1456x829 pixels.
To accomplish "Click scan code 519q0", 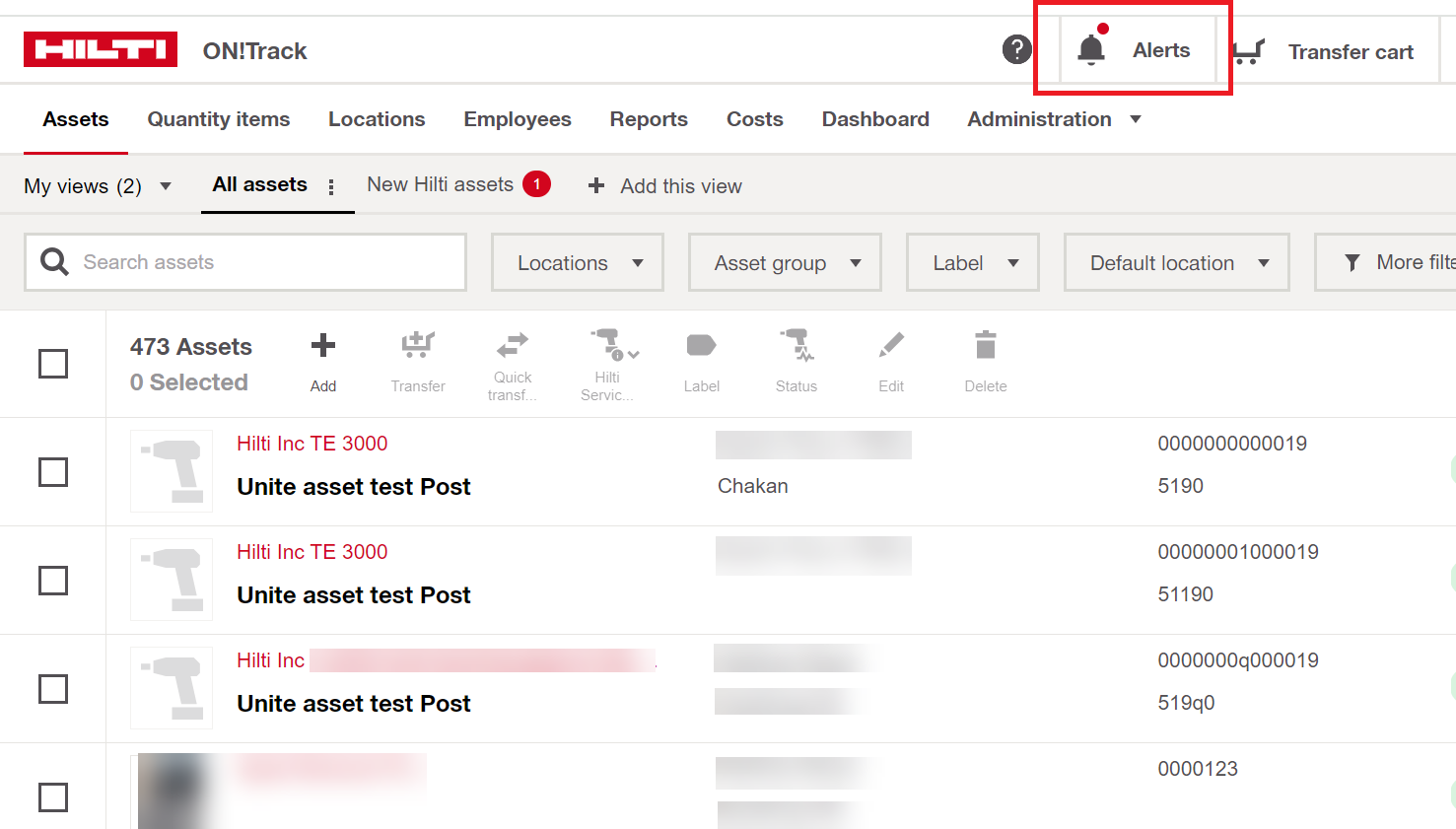I will 1186,703.
